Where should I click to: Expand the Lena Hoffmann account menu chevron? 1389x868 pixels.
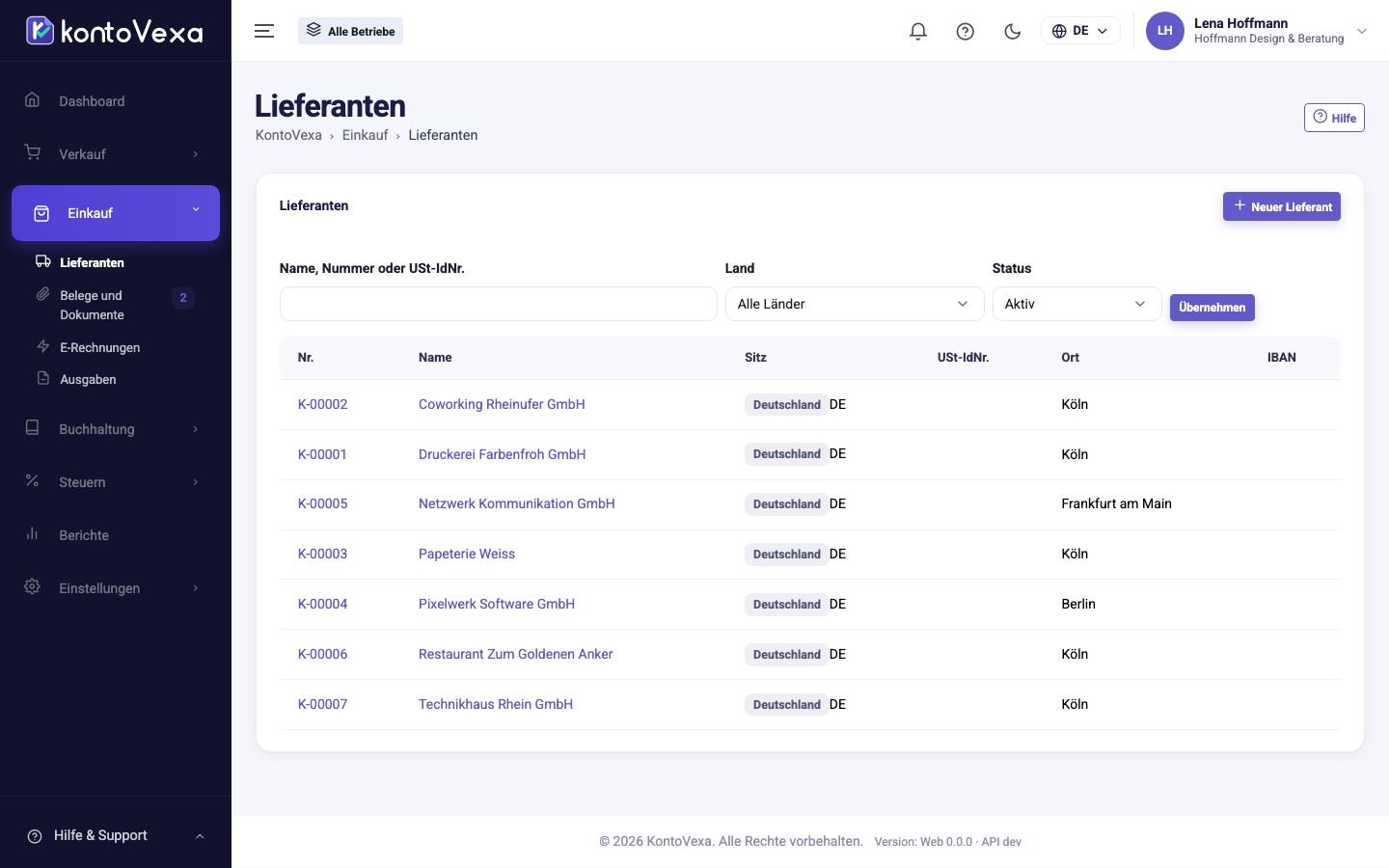(1362, 31)
